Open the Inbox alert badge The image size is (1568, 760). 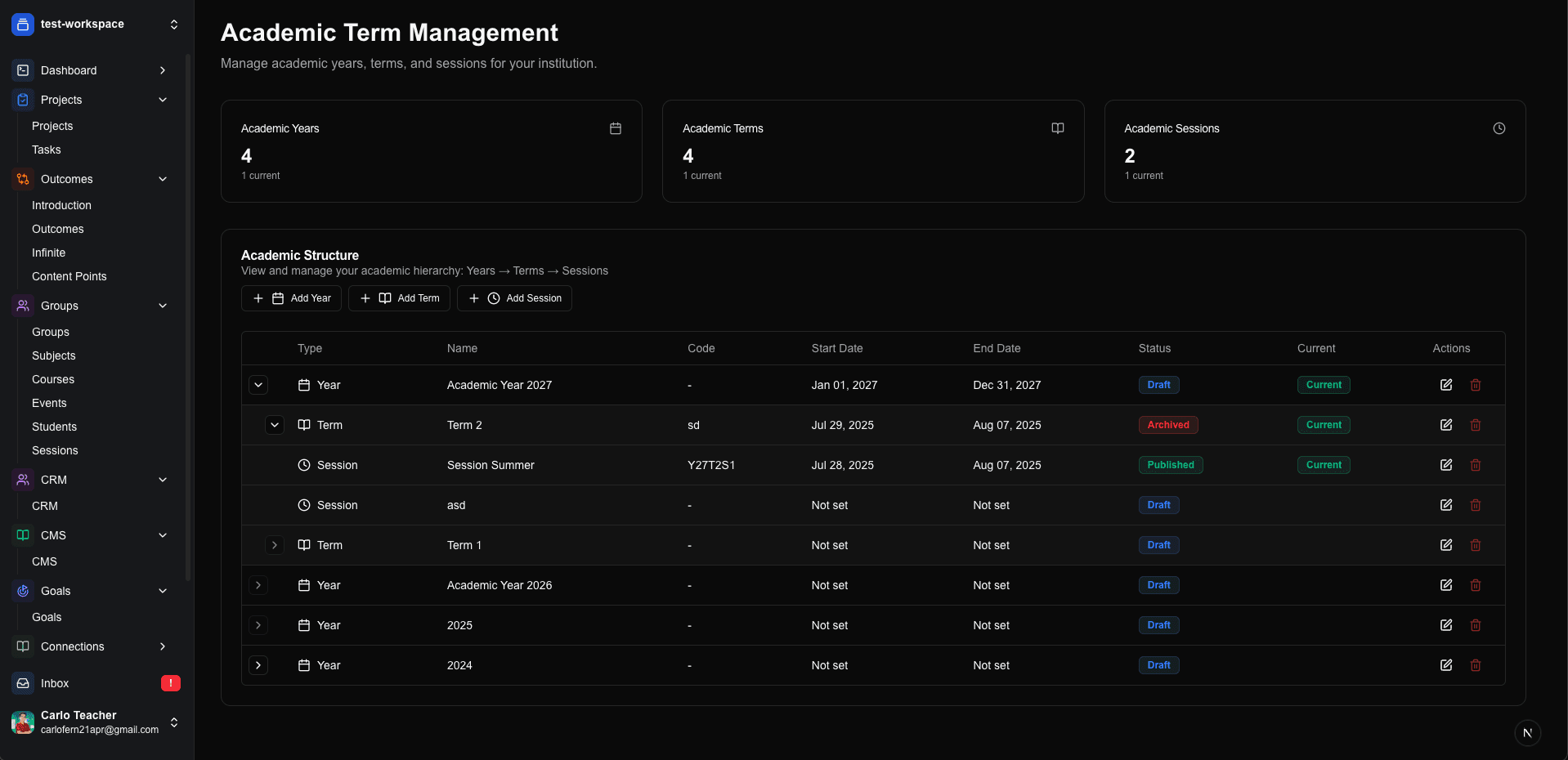[x=170, y=683]
